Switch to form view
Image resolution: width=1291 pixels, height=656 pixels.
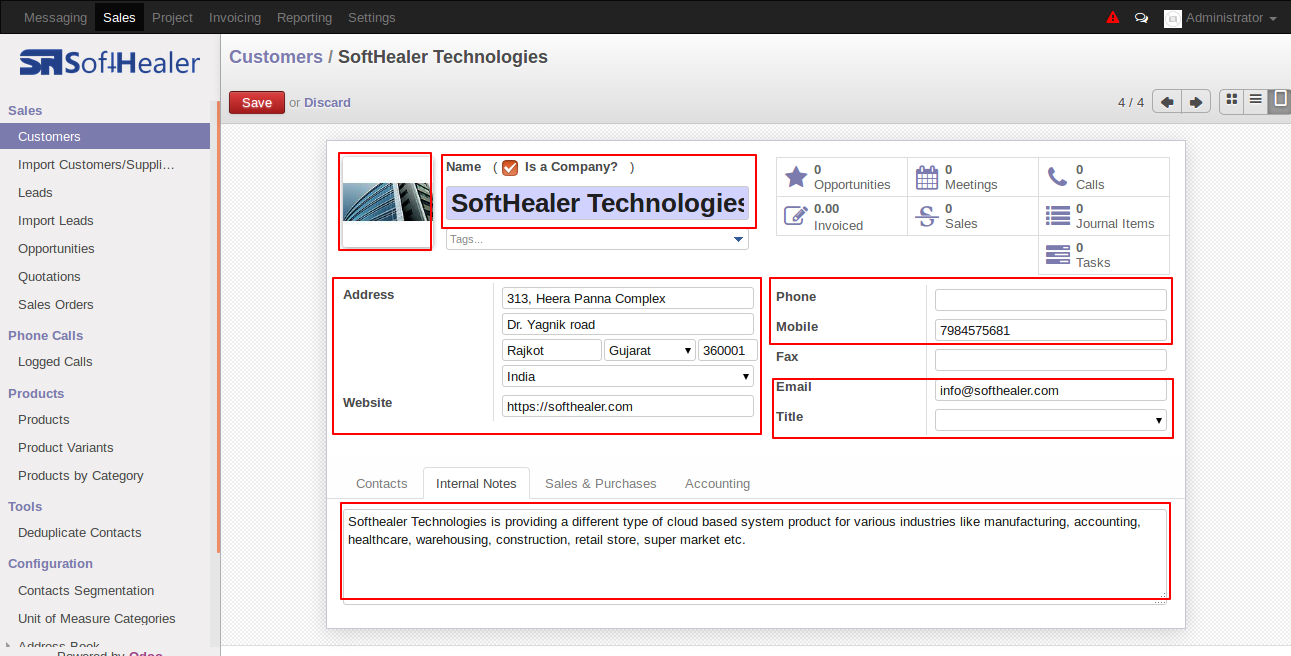click(1279, 100)
